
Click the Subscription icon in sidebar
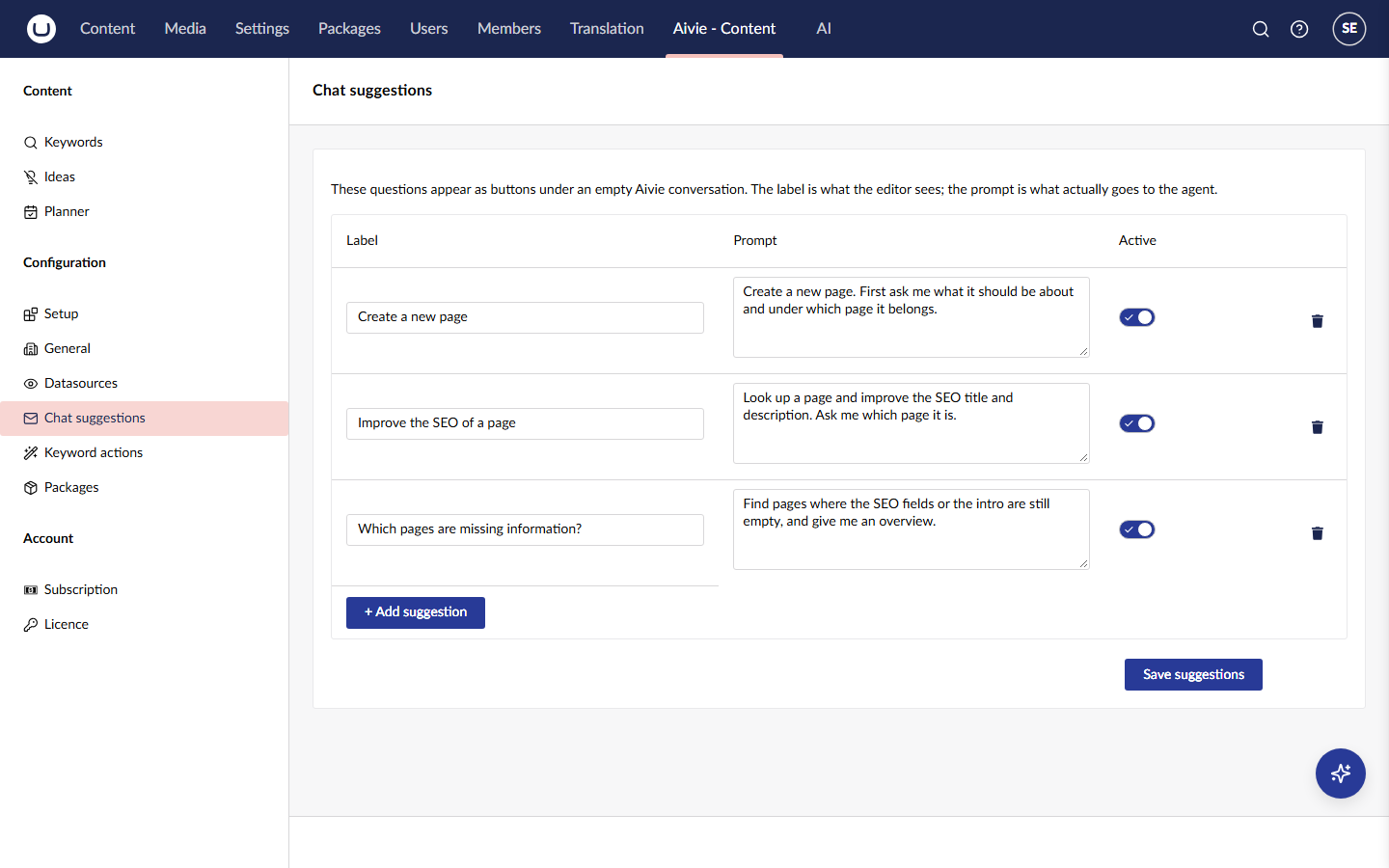[x=31, y=590]
